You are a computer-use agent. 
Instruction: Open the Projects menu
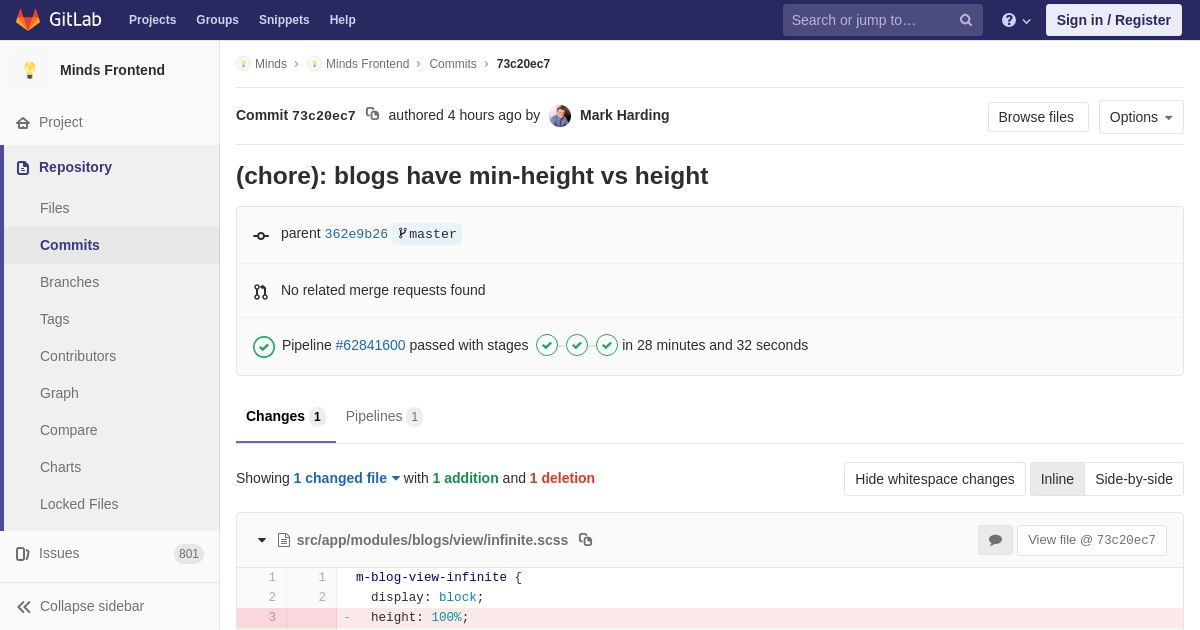pyautogui.click(x=152, y=20)
